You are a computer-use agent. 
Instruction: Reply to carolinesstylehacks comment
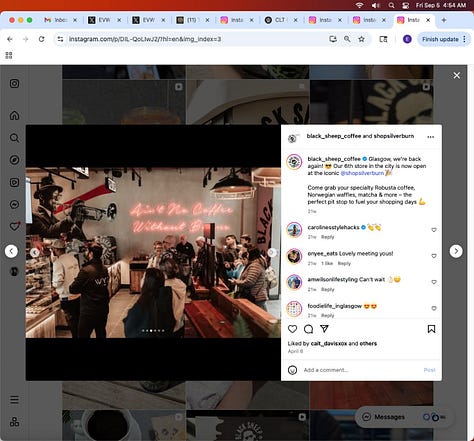pos(327,237)
